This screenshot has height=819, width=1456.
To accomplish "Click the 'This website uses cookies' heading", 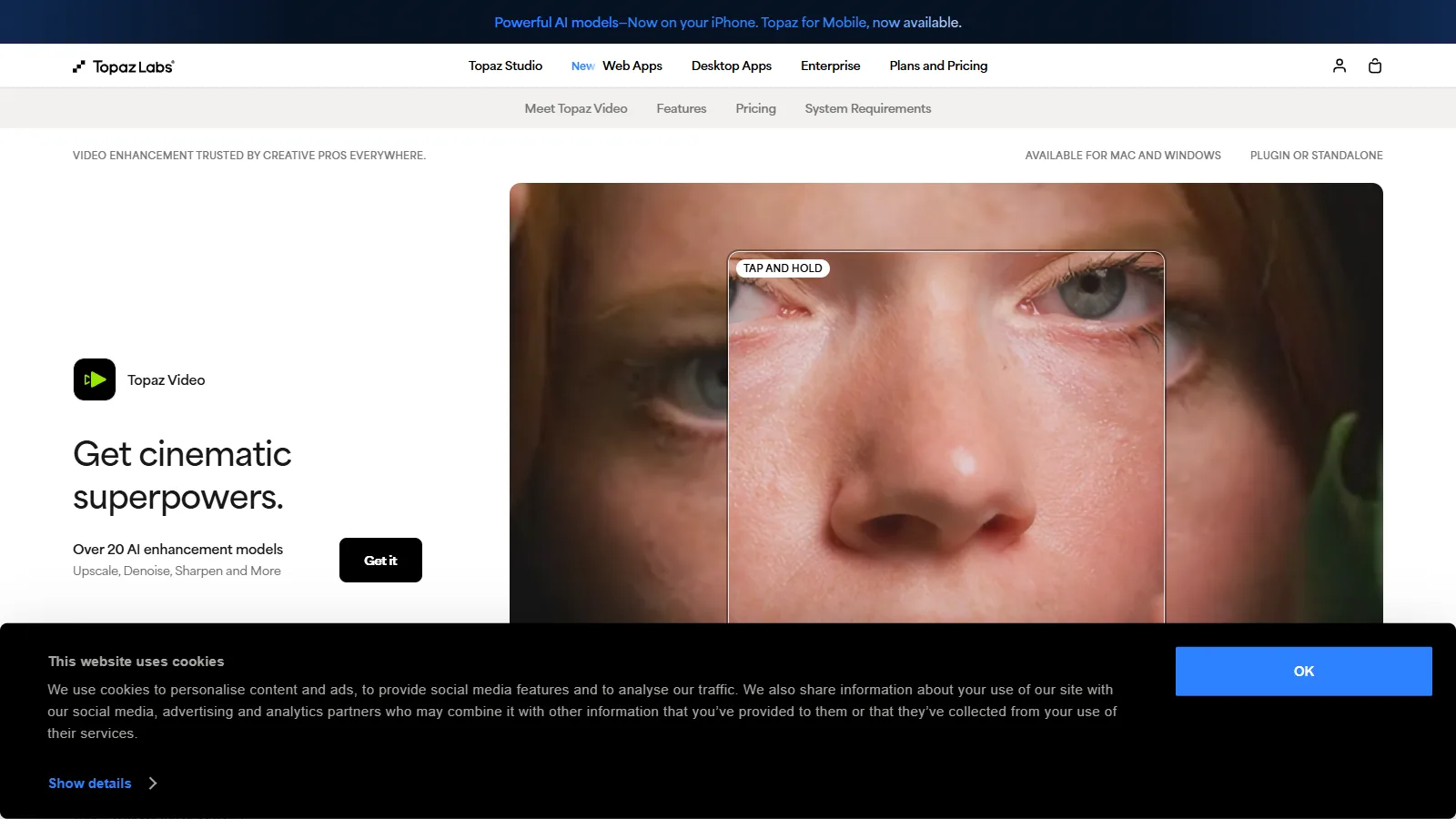I will point(136,662).
